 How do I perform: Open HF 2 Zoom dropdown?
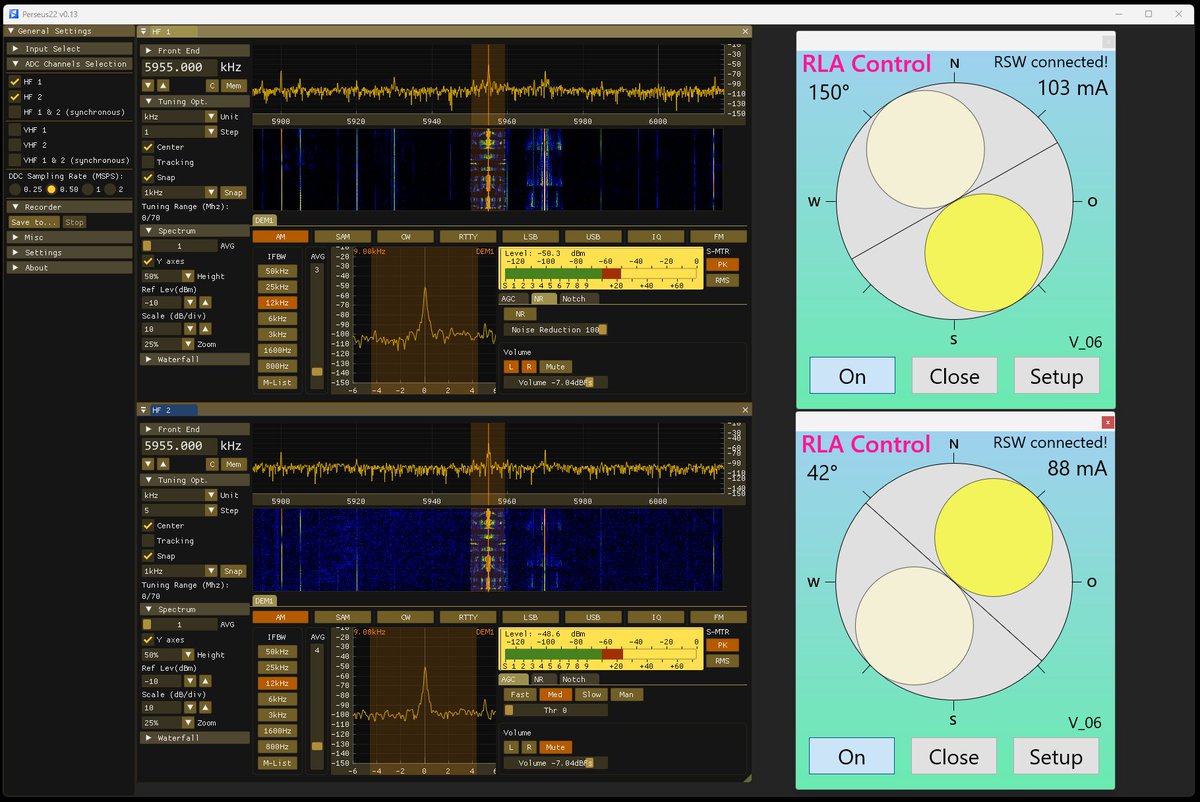coord(190,722)
